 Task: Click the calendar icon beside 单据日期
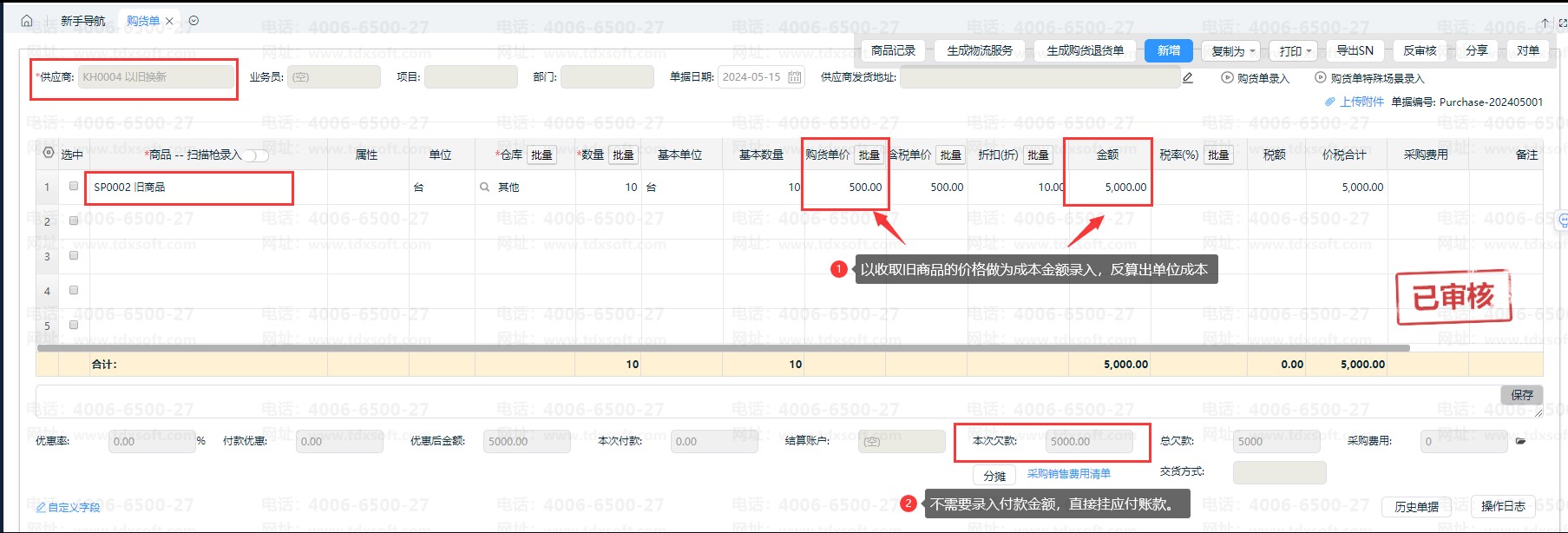click(x=794, y=77)
